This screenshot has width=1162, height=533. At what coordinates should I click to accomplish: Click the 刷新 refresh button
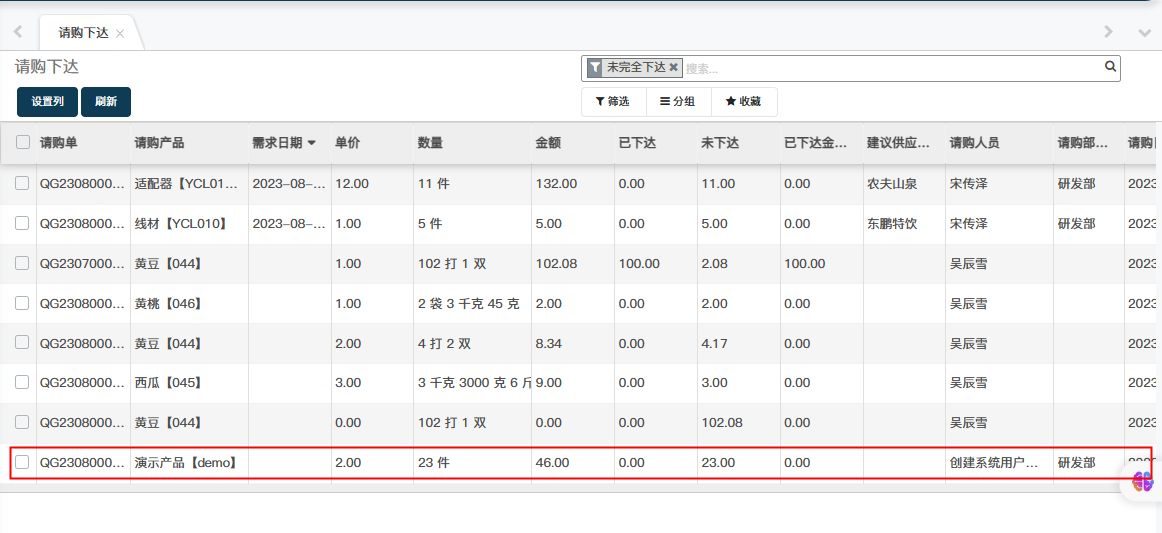tap(106, 102)
